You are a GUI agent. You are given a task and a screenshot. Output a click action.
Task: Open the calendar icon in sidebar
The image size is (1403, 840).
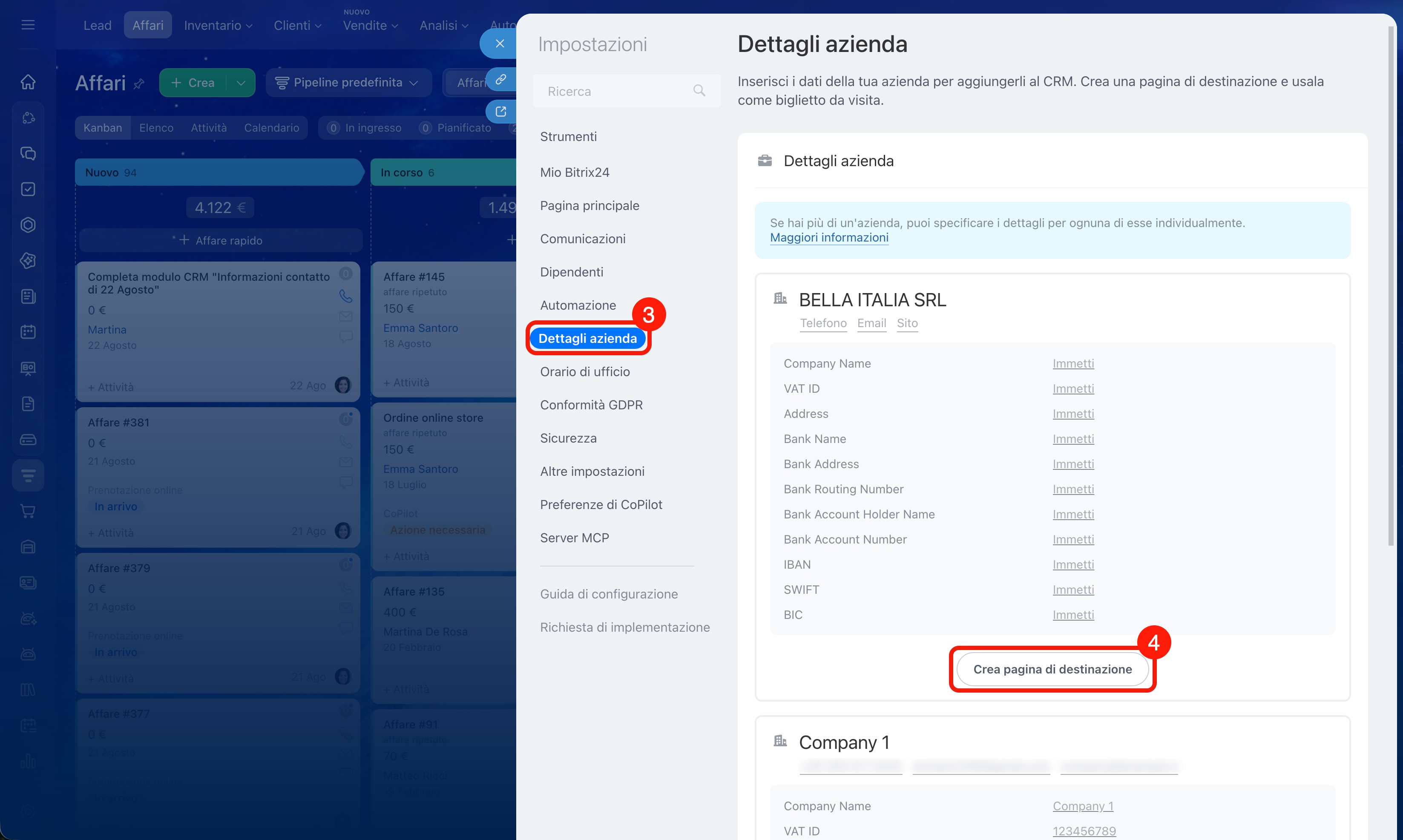click(x=28, y=332)
